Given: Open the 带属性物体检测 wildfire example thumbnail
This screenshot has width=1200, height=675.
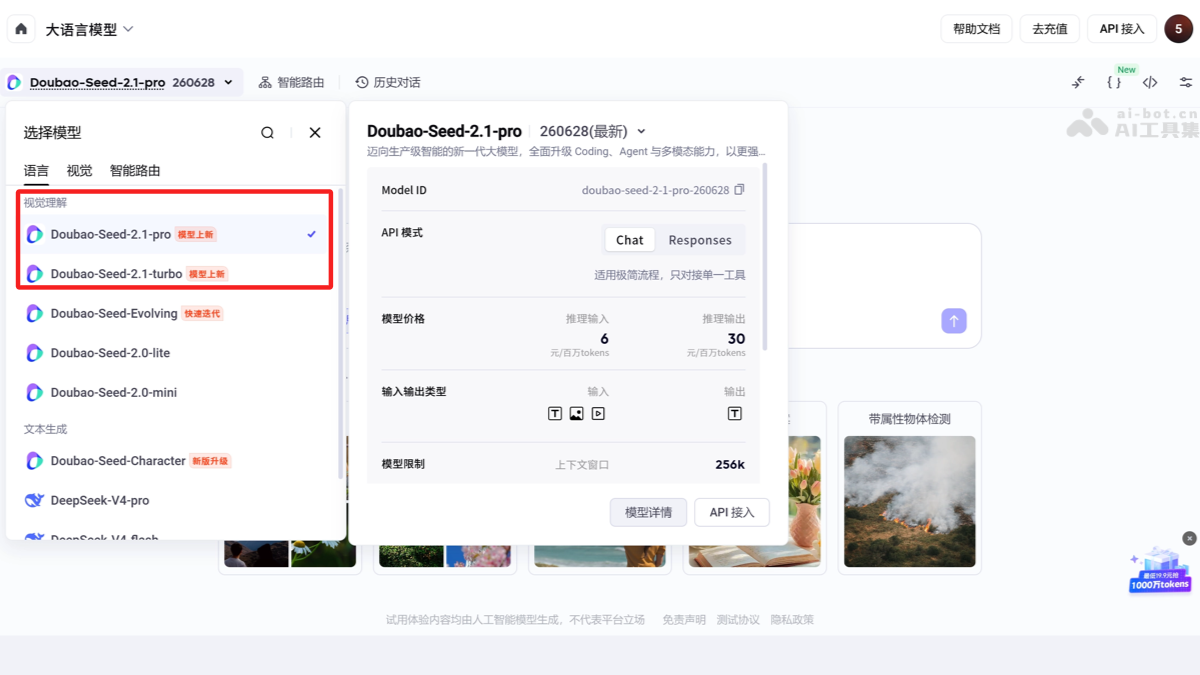Looking at the screenshot, I should tap(909, 501).
